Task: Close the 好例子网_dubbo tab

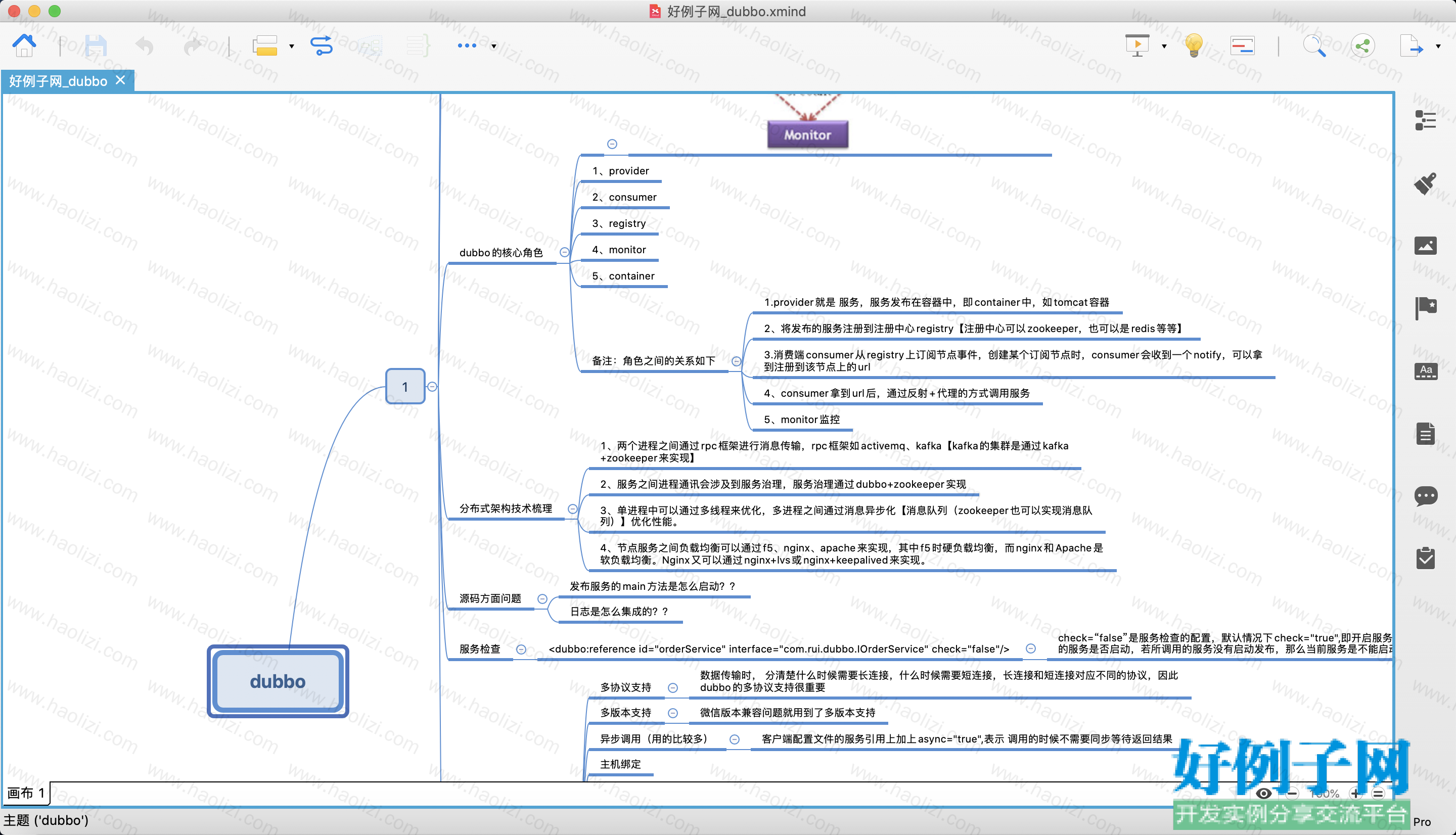Action: 120,80
